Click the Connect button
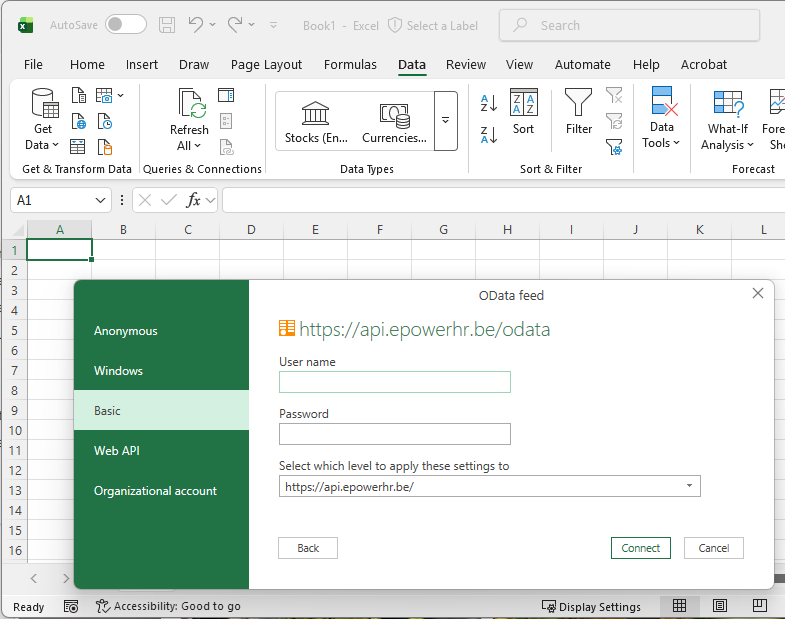Image resolution: width=785 pixels, height=619 pixels. [640, 548]
